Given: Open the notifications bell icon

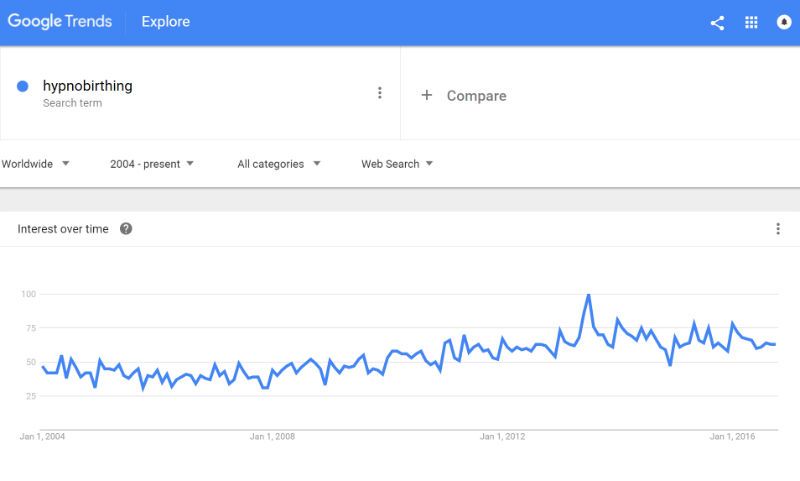Looking at the screenshot, I should pos(784,22).
